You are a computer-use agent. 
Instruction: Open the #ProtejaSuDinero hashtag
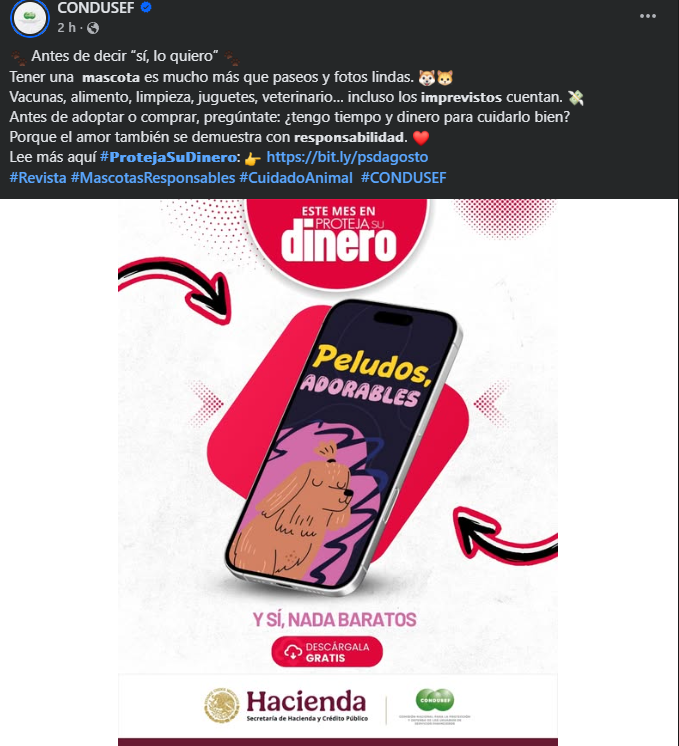click(168, 157)
